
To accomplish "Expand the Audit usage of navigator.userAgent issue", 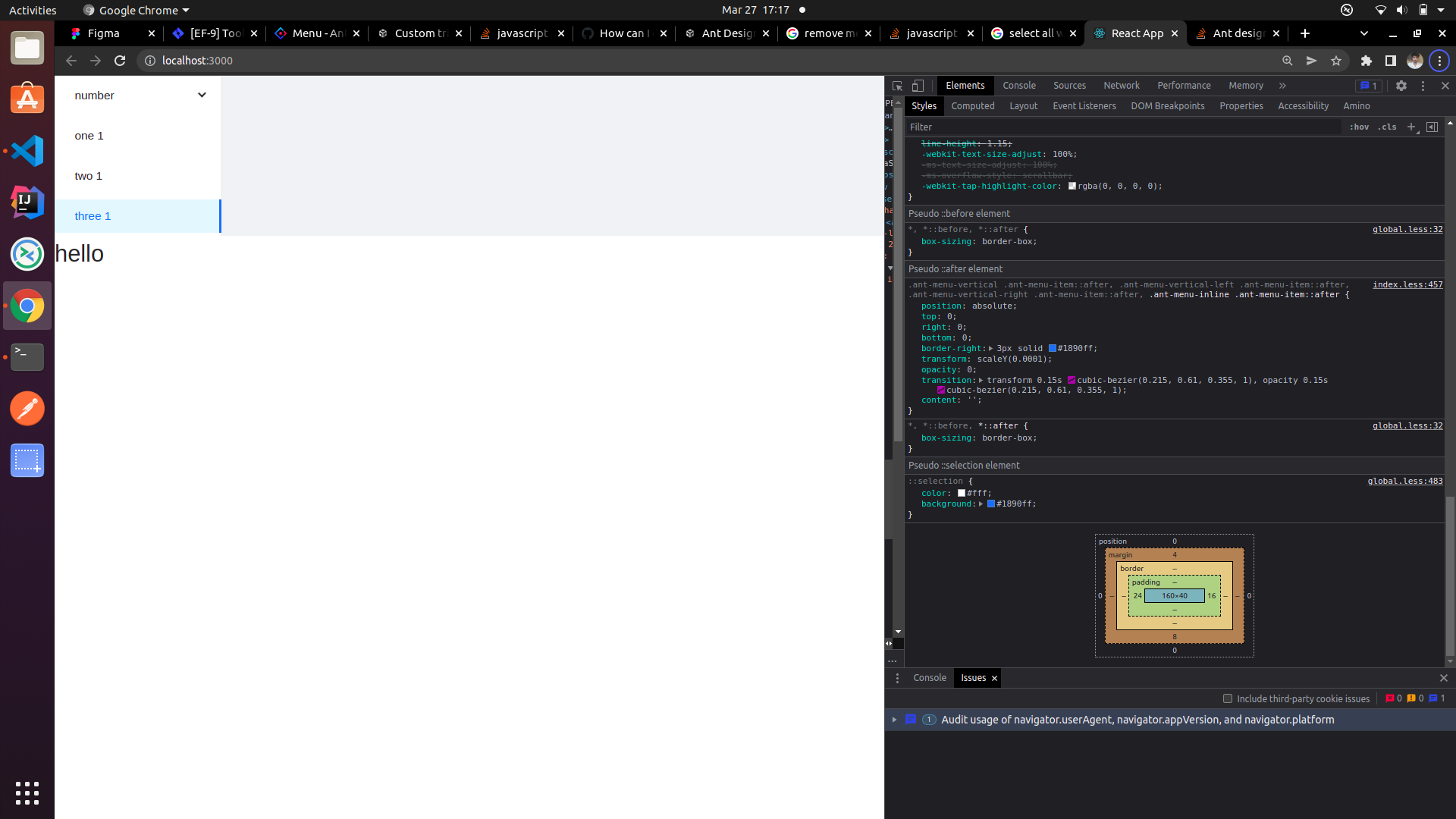I will tap(894, 720).
